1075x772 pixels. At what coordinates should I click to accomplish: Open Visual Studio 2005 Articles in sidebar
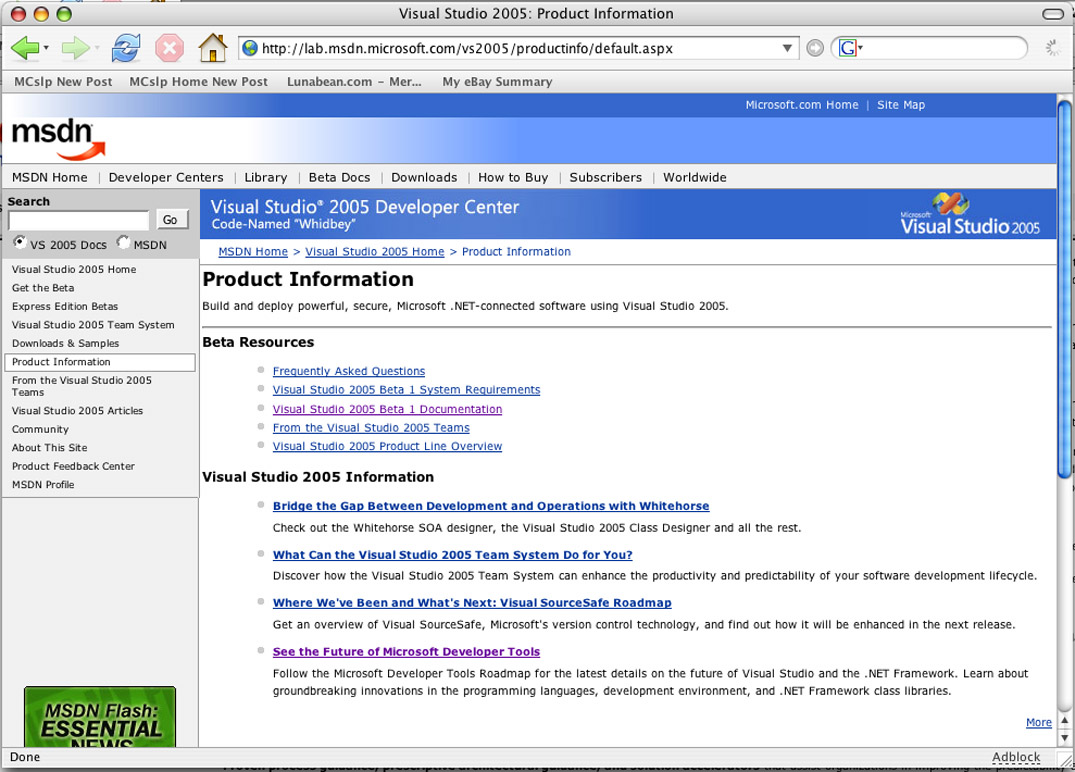77,411
